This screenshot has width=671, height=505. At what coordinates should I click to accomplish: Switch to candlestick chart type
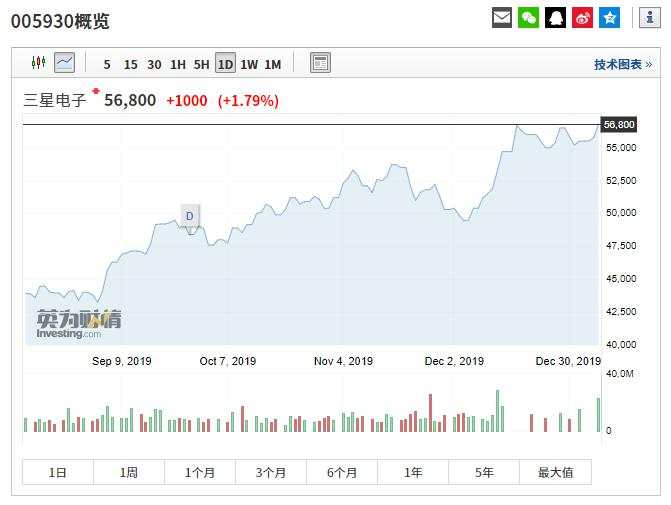(x=39, y=63)
